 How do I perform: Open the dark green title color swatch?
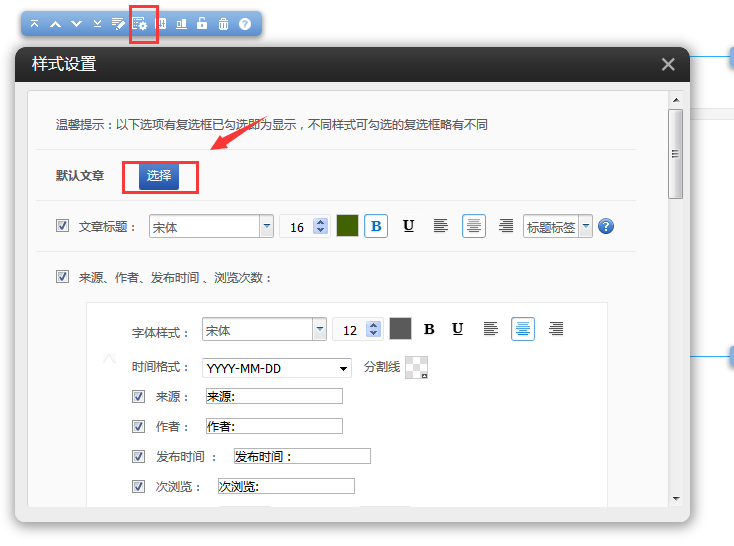click(347, 226)
